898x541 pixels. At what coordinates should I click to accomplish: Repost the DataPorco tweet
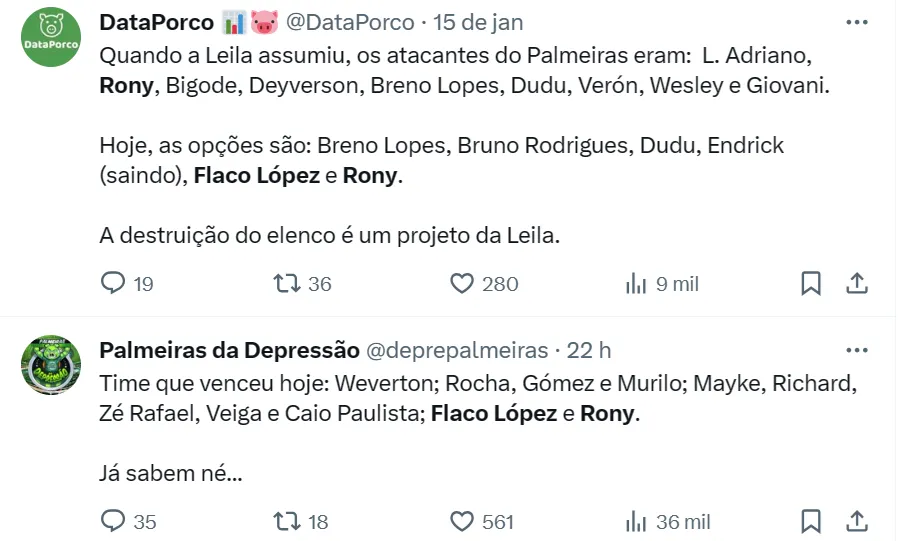click(287, 284)
